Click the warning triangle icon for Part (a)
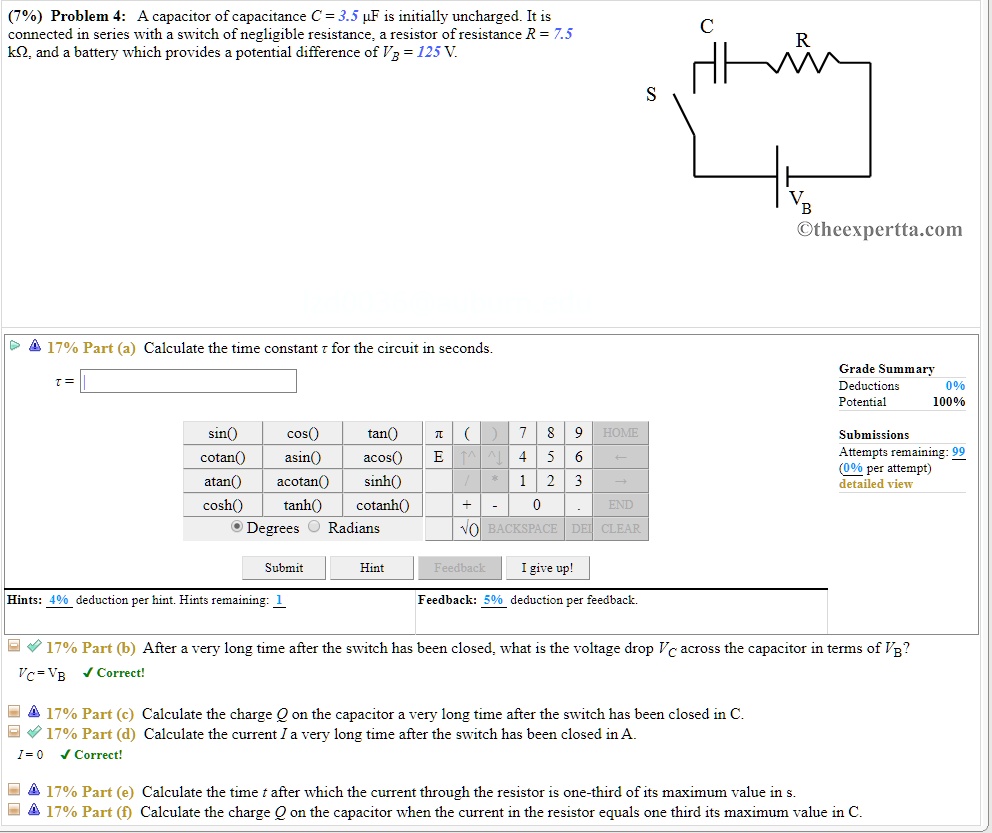Image resolution: width=992 pixels, height=833 pixels. click(33, 345)
